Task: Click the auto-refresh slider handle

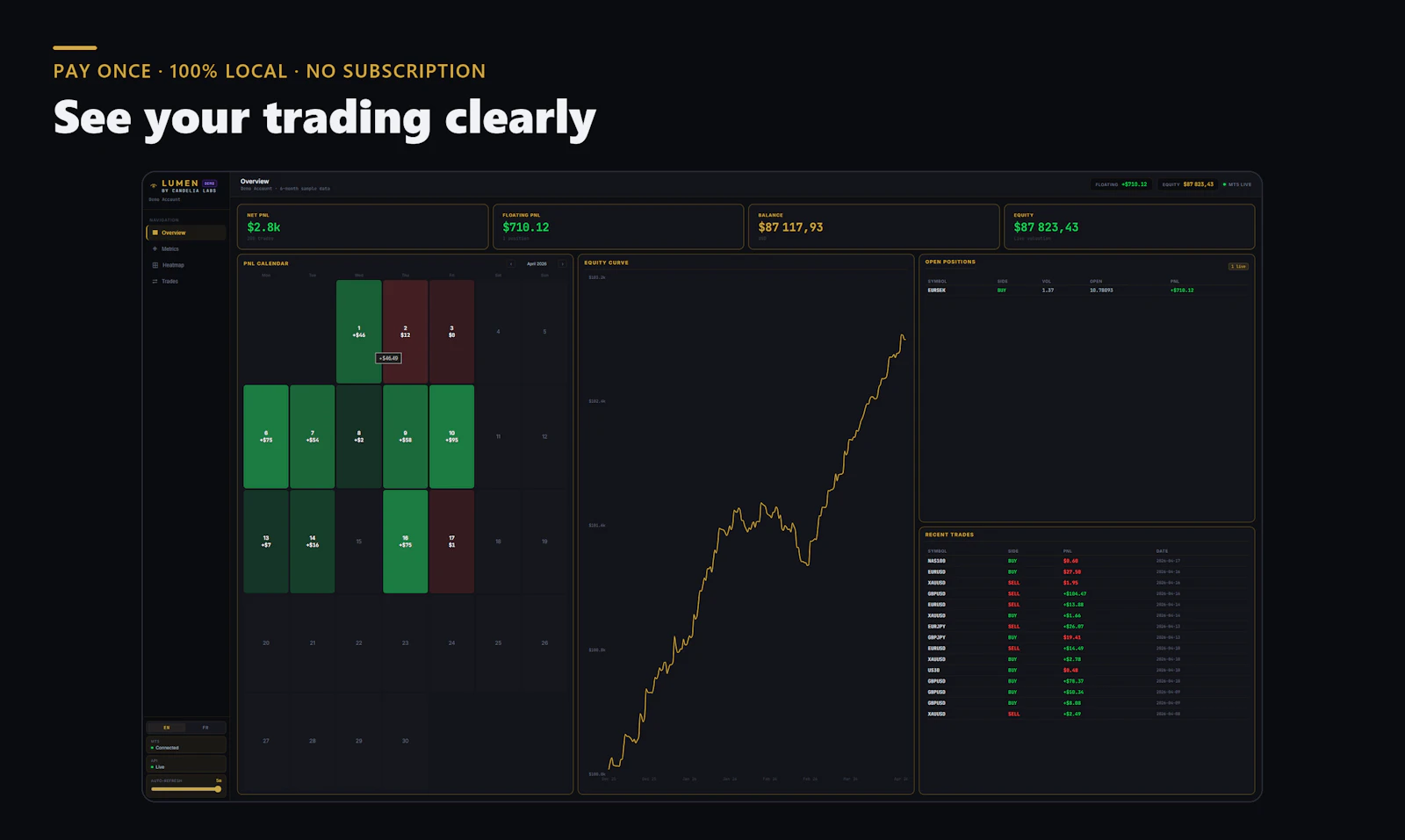Action: click(x=218, y=789)
